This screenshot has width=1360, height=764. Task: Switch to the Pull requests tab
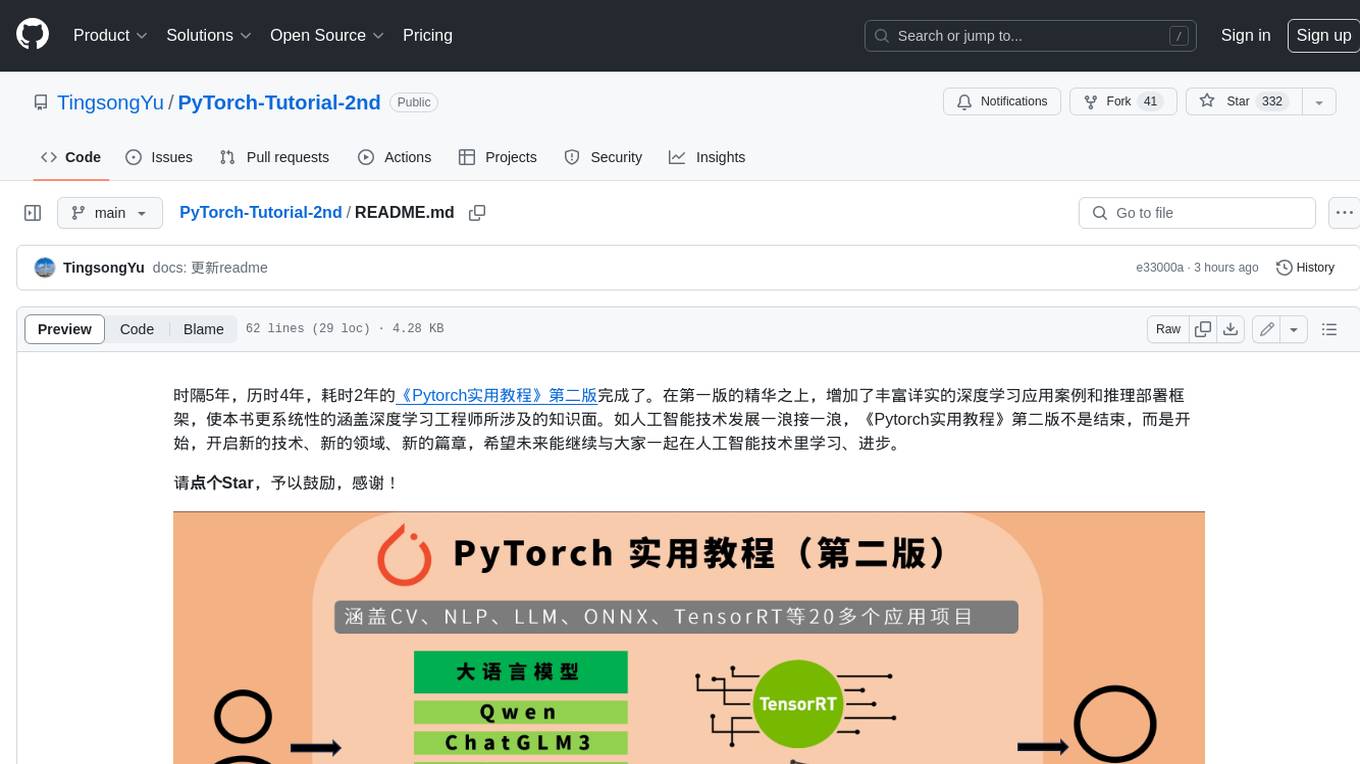[274, 157]
